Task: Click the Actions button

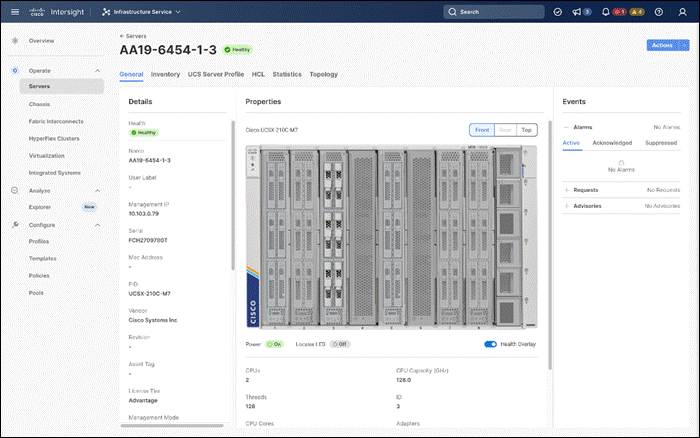Action: 662,45
